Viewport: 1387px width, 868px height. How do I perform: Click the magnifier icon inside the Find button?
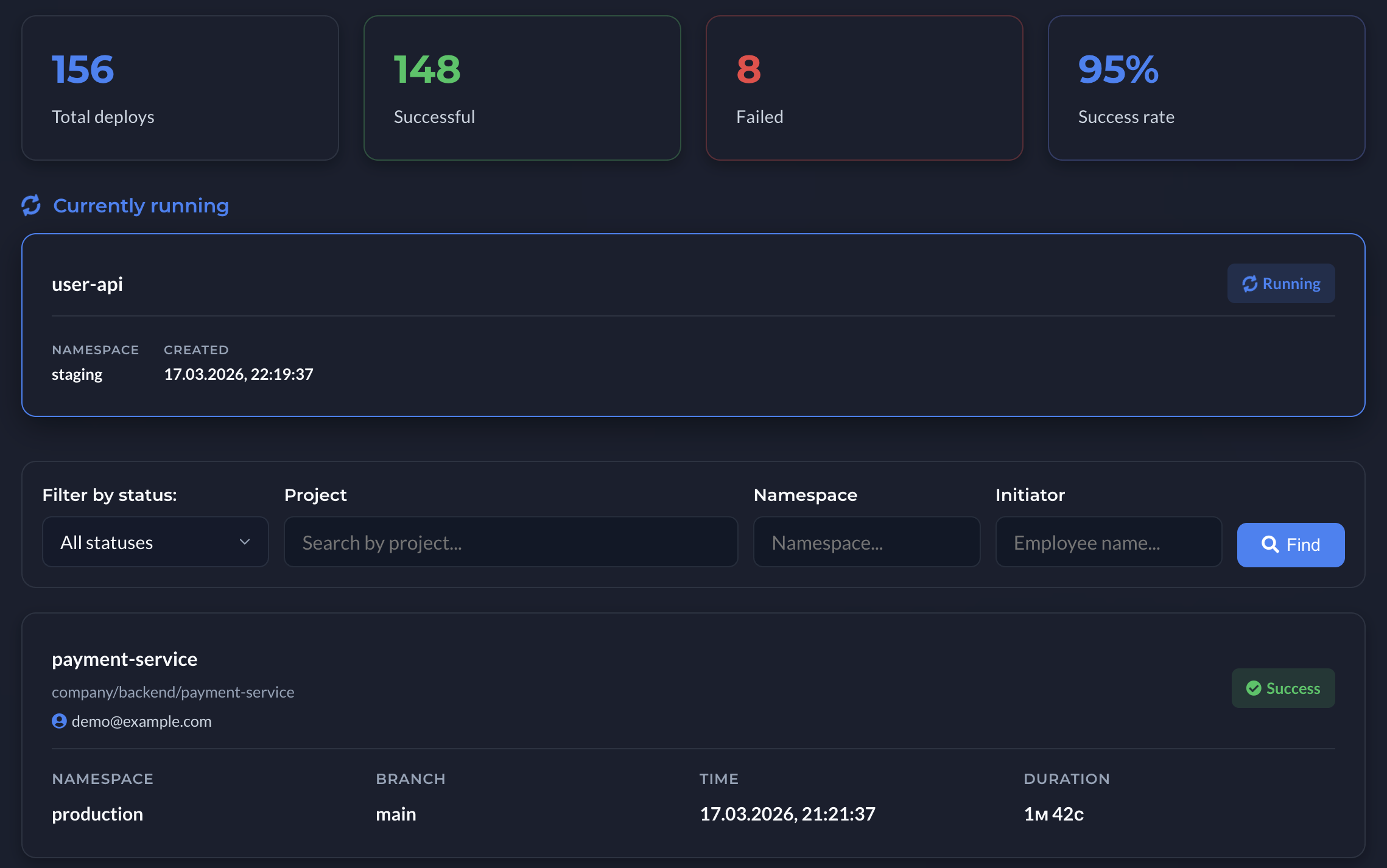[x=1270, y=544]
